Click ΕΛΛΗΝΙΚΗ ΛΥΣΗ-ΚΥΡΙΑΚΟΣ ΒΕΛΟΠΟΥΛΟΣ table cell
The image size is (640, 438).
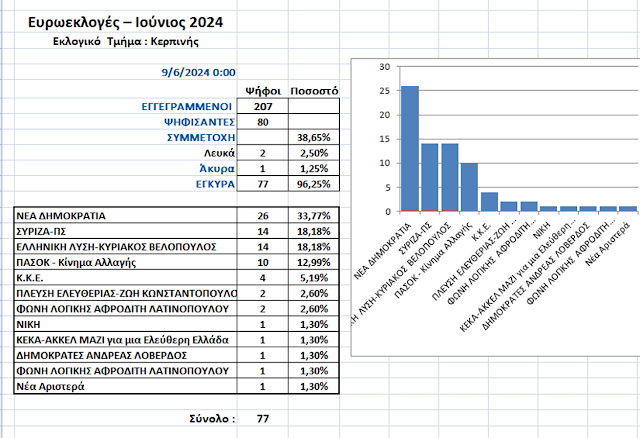125,247
